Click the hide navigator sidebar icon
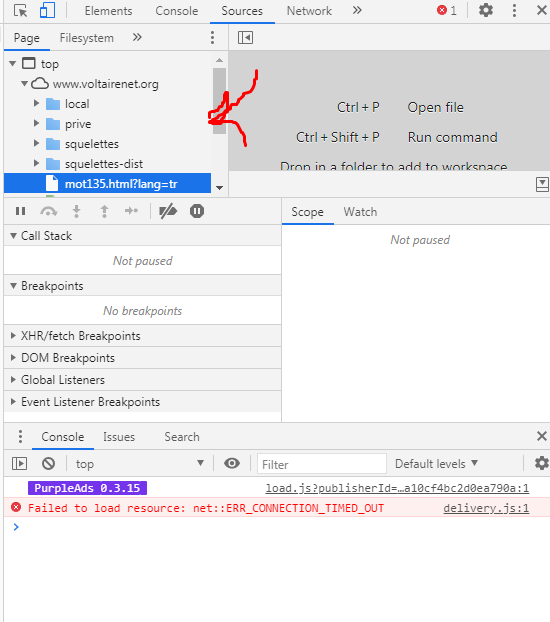The height and width of the screenshot is (622, 550). pos(245,38)
